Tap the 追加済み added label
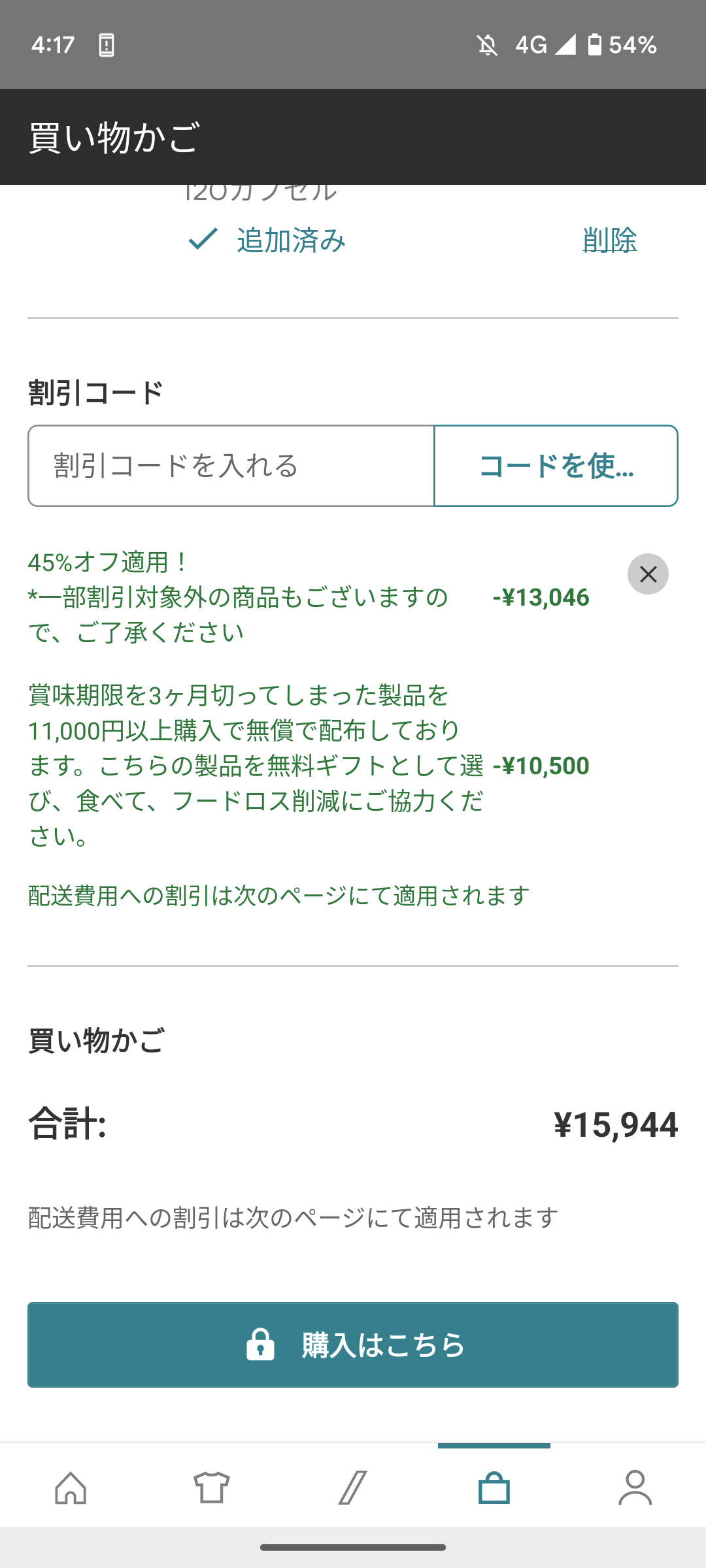Screen dimensions: 706x1568 (292, 240)
